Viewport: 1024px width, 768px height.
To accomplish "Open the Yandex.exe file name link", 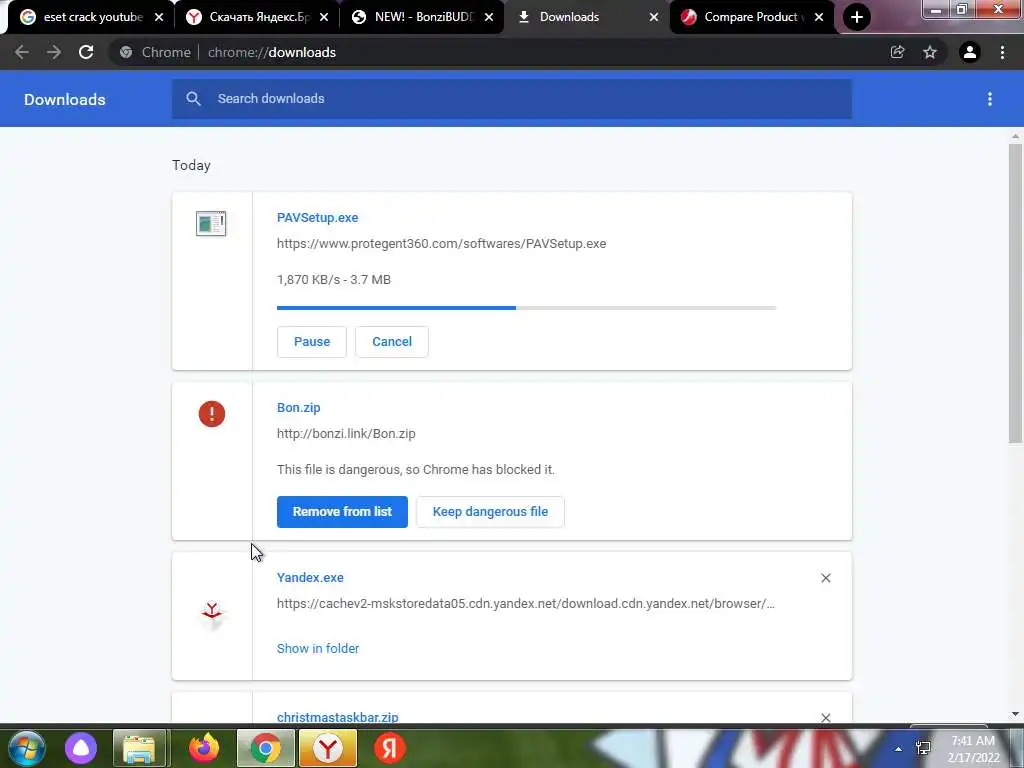I will pos(310,577).
